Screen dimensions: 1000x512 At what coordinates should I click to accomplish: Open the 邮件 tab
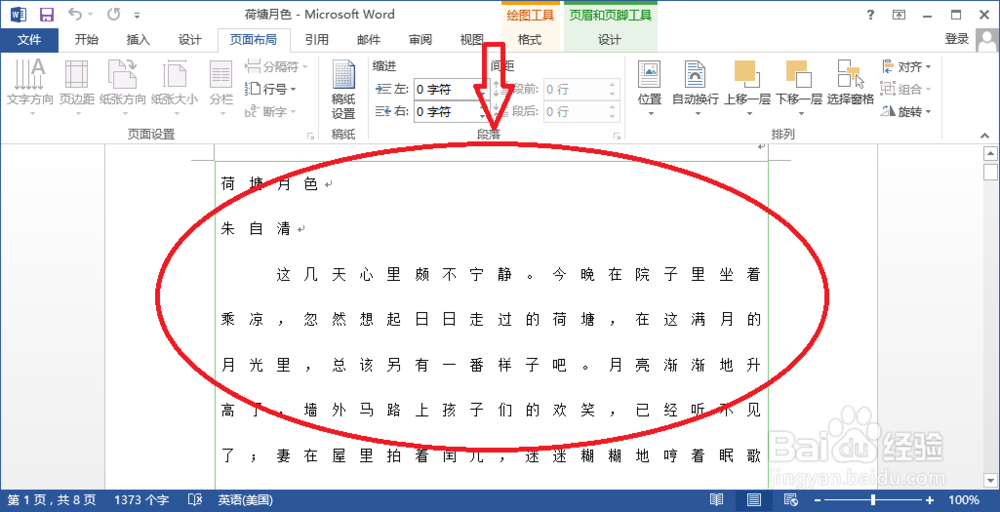[369, 40]
